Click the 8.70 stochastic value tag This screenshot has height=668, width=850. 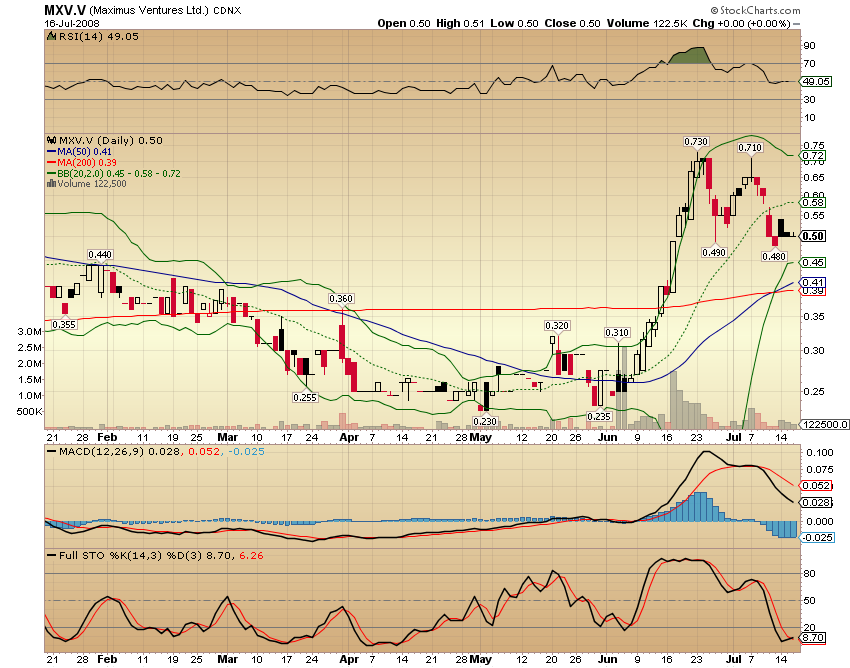point(813,638)
